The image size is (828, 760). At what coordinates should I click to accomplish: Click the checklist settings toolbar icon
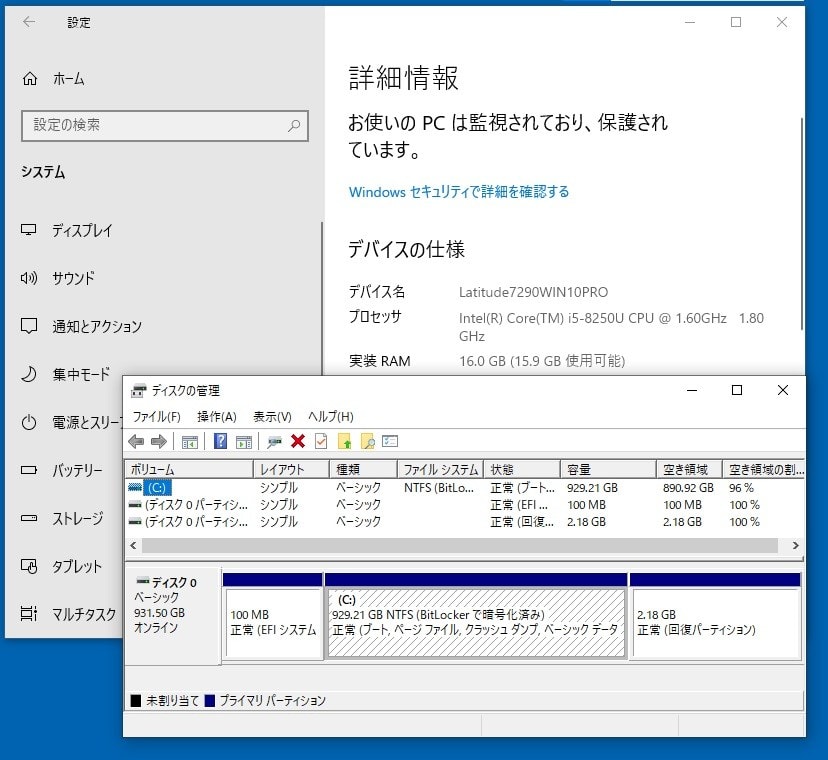tap(390, 441)
